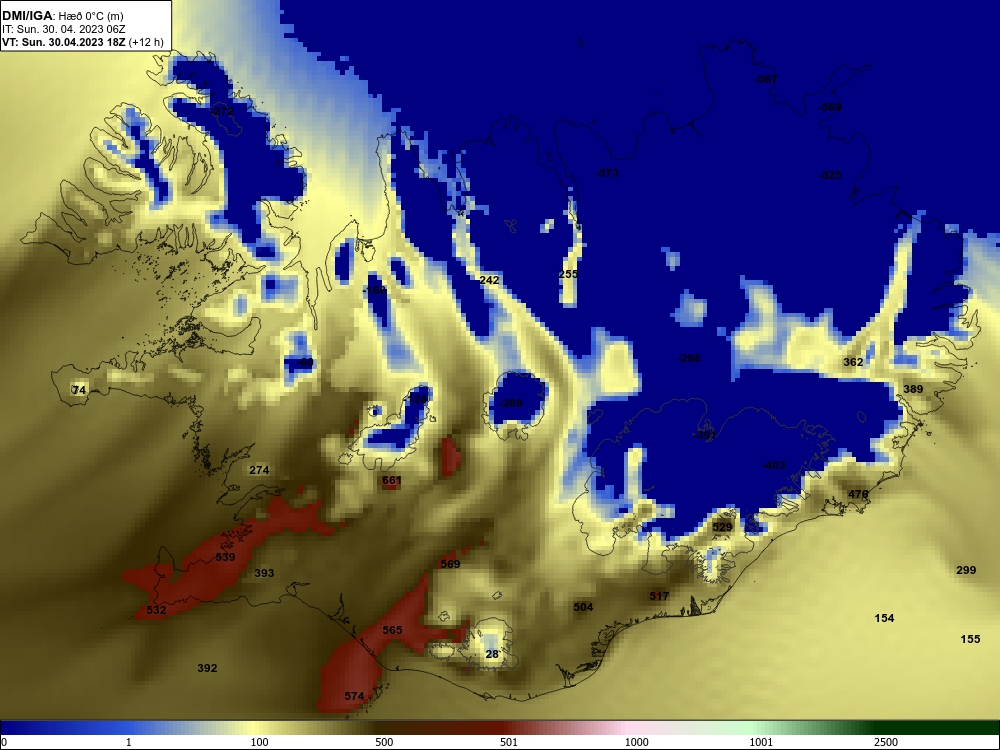Click the map value 274
The height and width of the screenshot is (750, 1000).
click(x=259, y=470)
